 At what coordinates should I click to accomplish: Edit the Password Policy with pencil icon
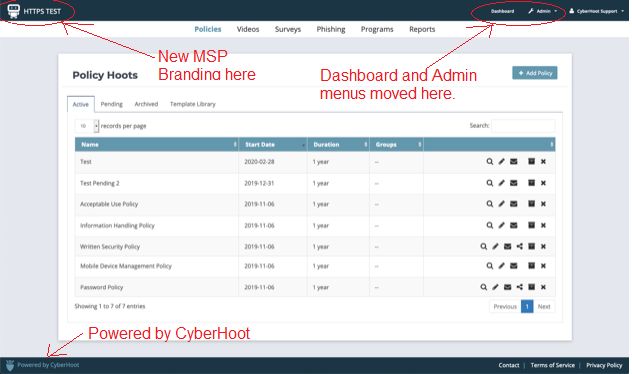tap(495, 287)
